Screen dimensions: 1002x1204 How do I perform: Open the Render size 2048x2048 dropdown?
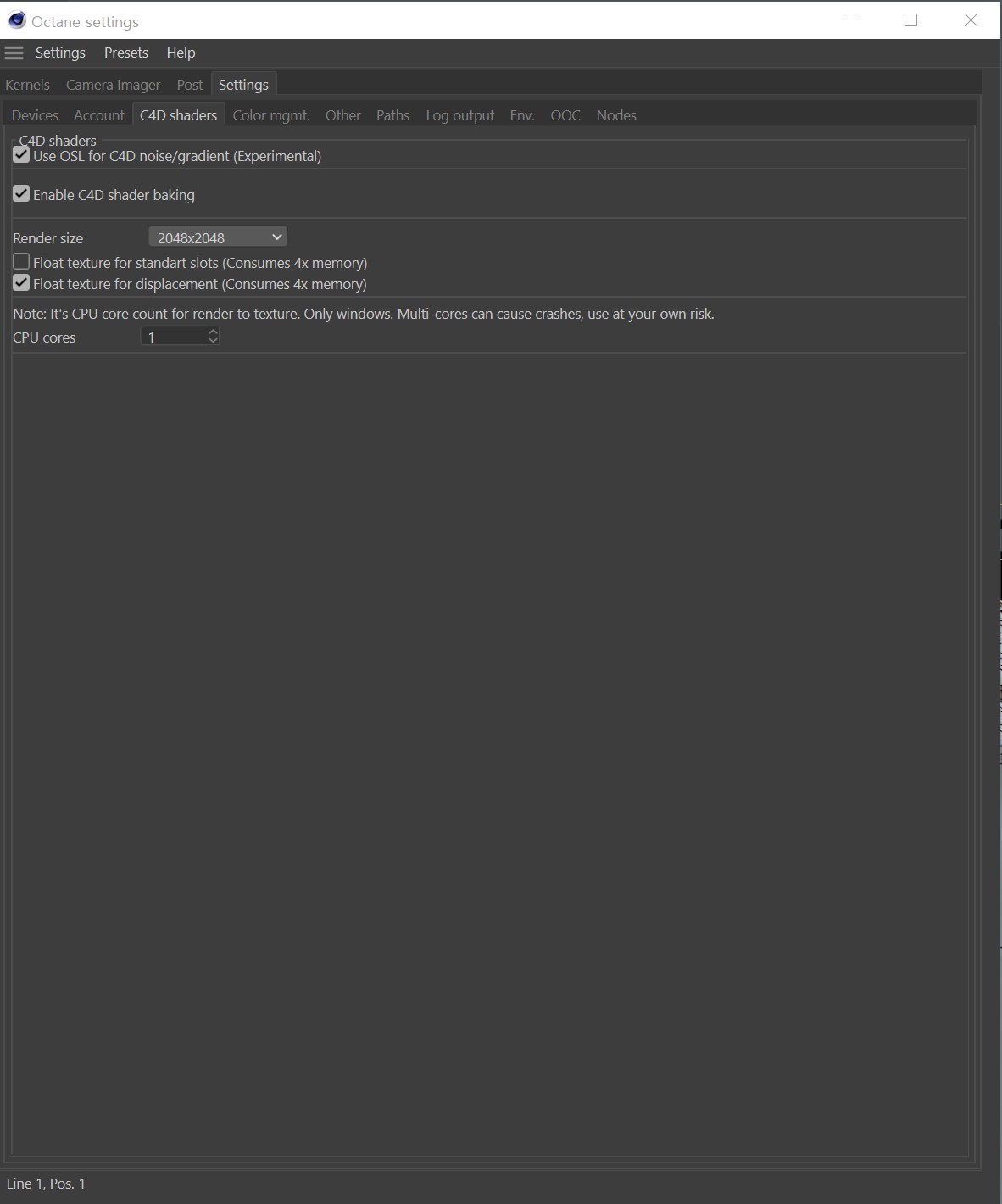click(x=218, y=237)
